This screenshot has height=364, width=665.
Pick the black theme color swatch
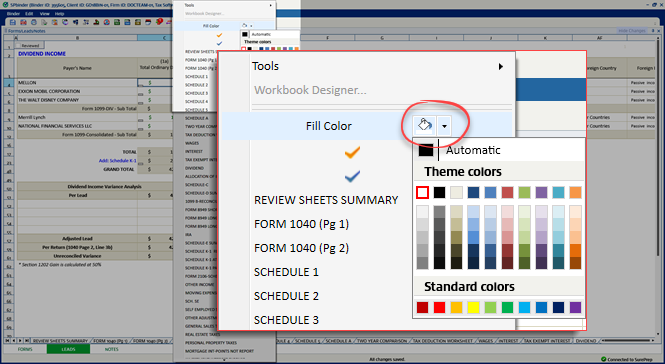pyautogui.click(x=439, y=193)
